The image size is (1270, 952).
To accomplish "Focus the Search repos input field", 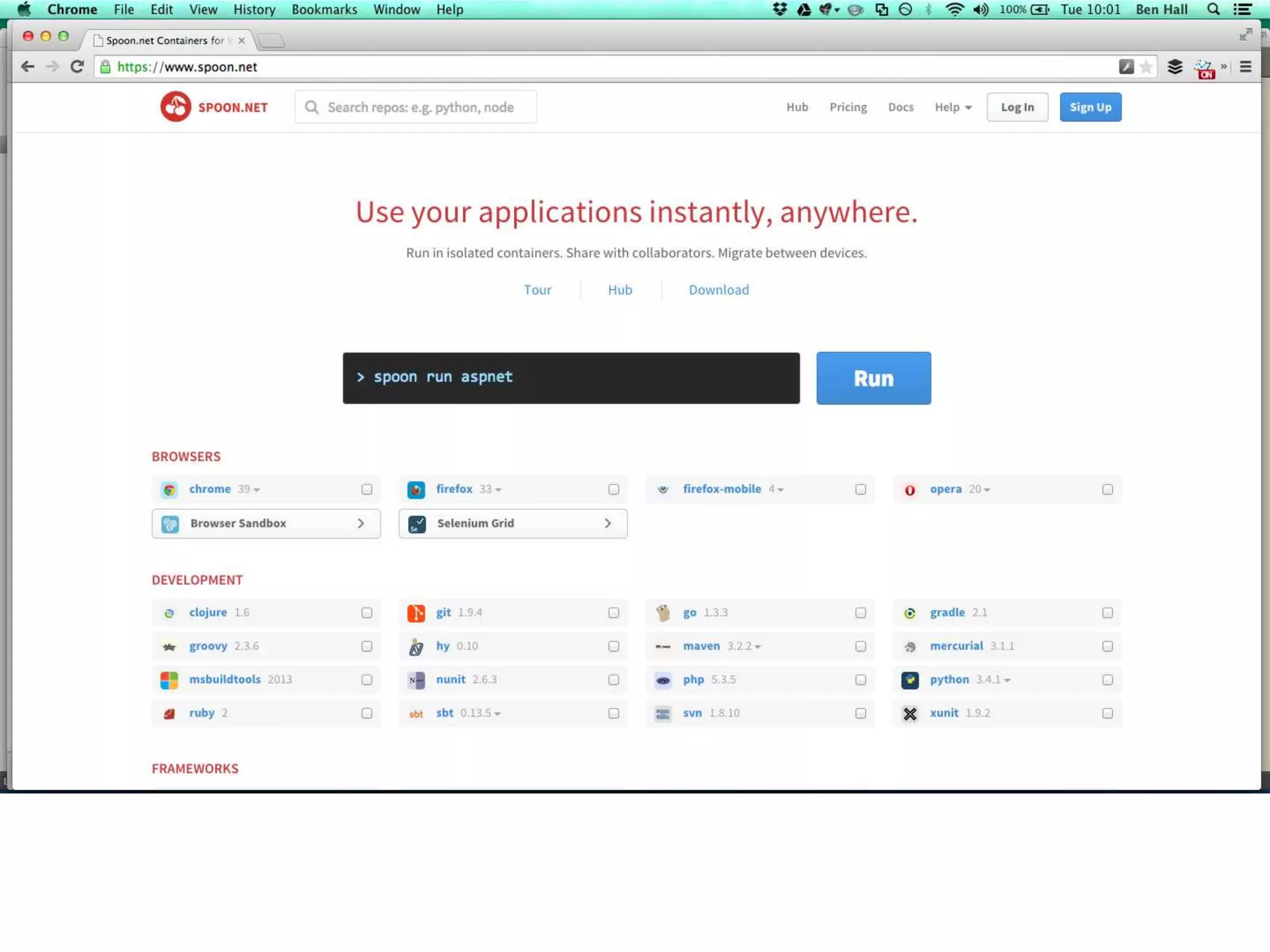I will pyautogui.click(x=415, y=107).
